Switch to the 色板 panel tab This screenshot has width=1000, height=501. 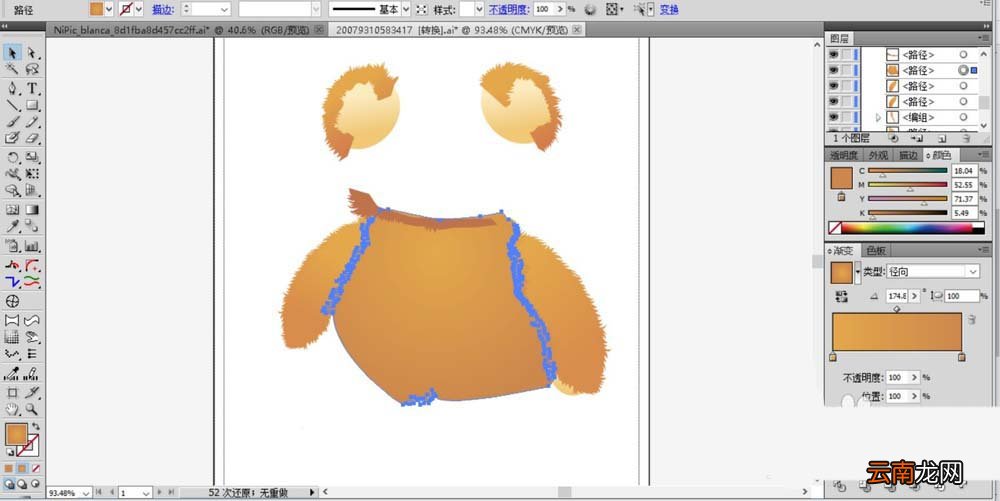(876, 250)
